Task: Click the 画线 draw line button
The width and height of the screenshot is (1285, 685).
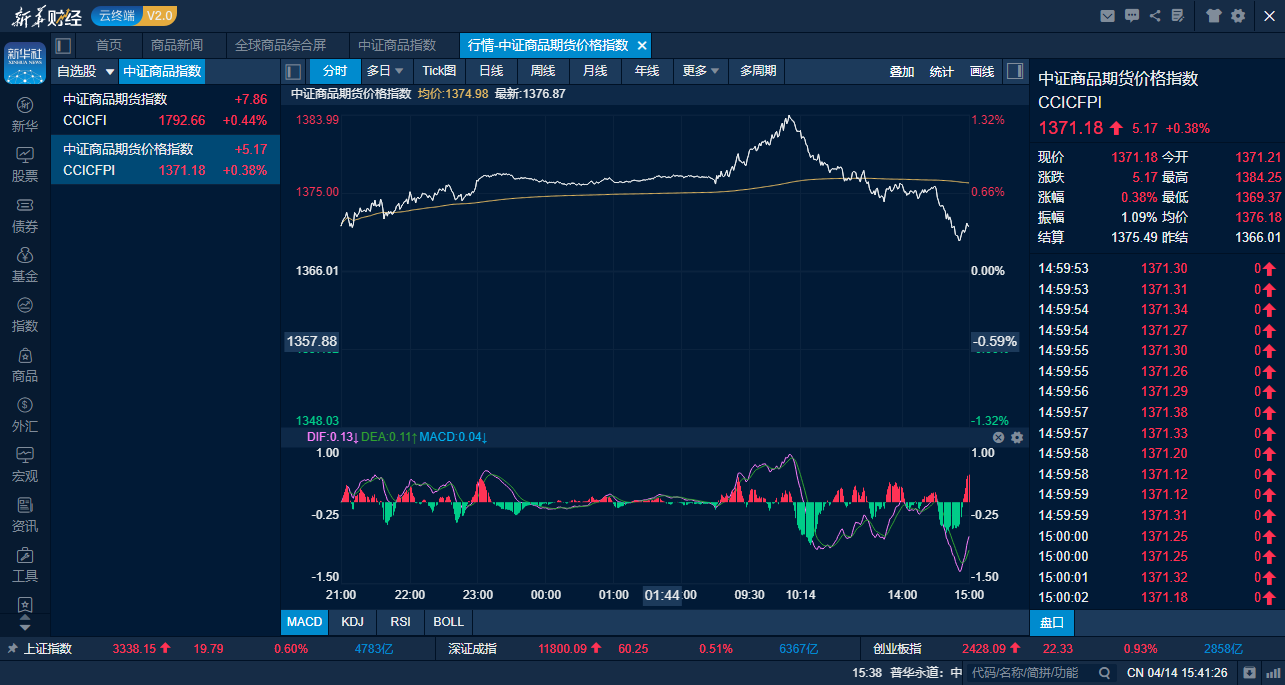Action: [x=982, y=71]
